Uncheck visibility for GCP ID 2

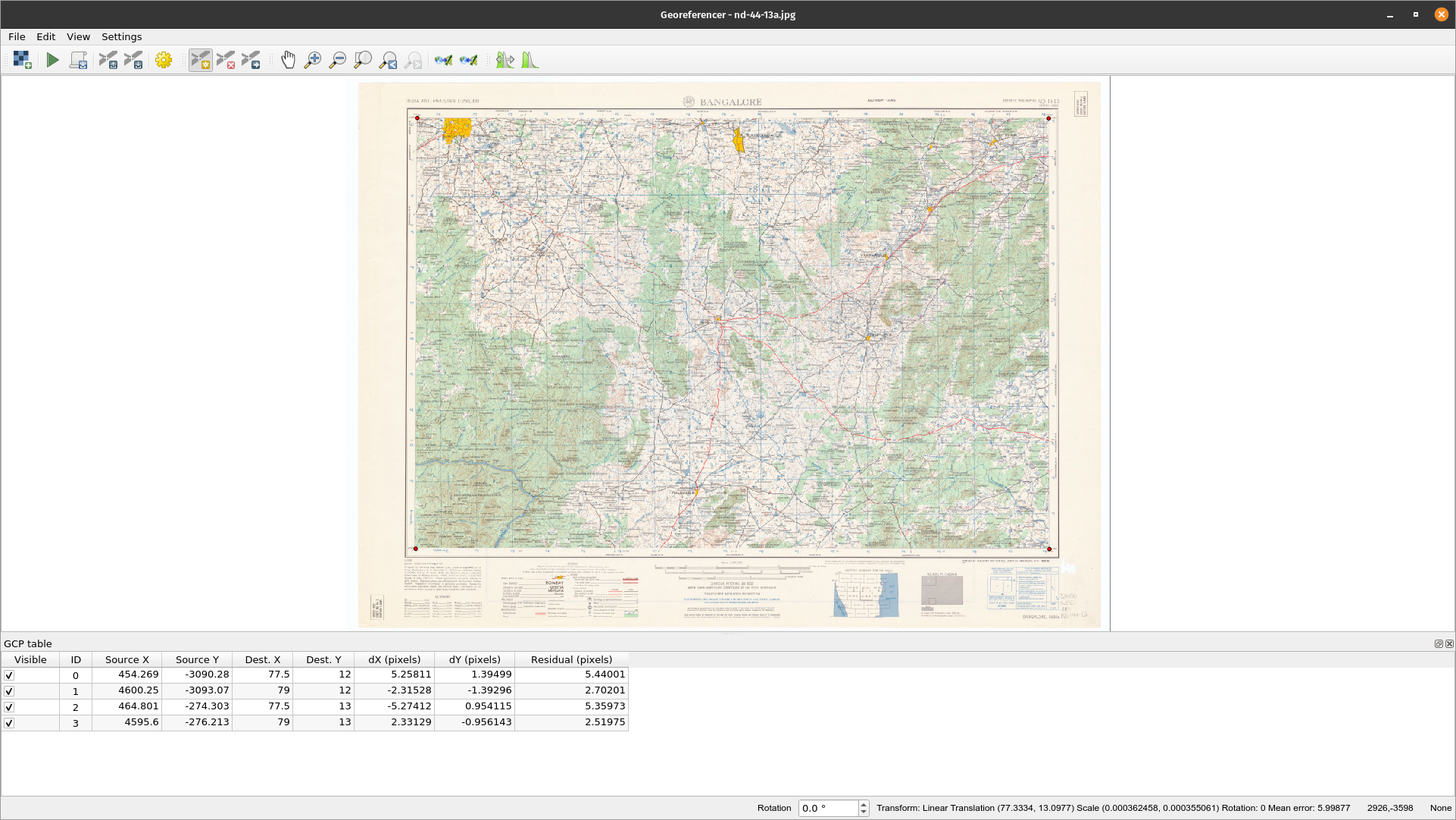point(9,707)
